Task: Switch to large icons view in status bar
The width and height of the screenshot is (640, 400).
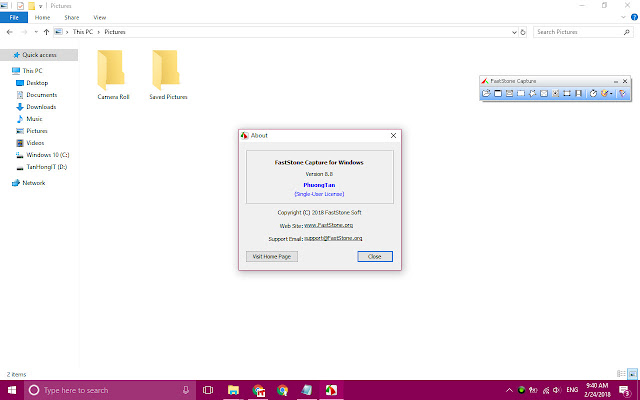Action: 632,374
